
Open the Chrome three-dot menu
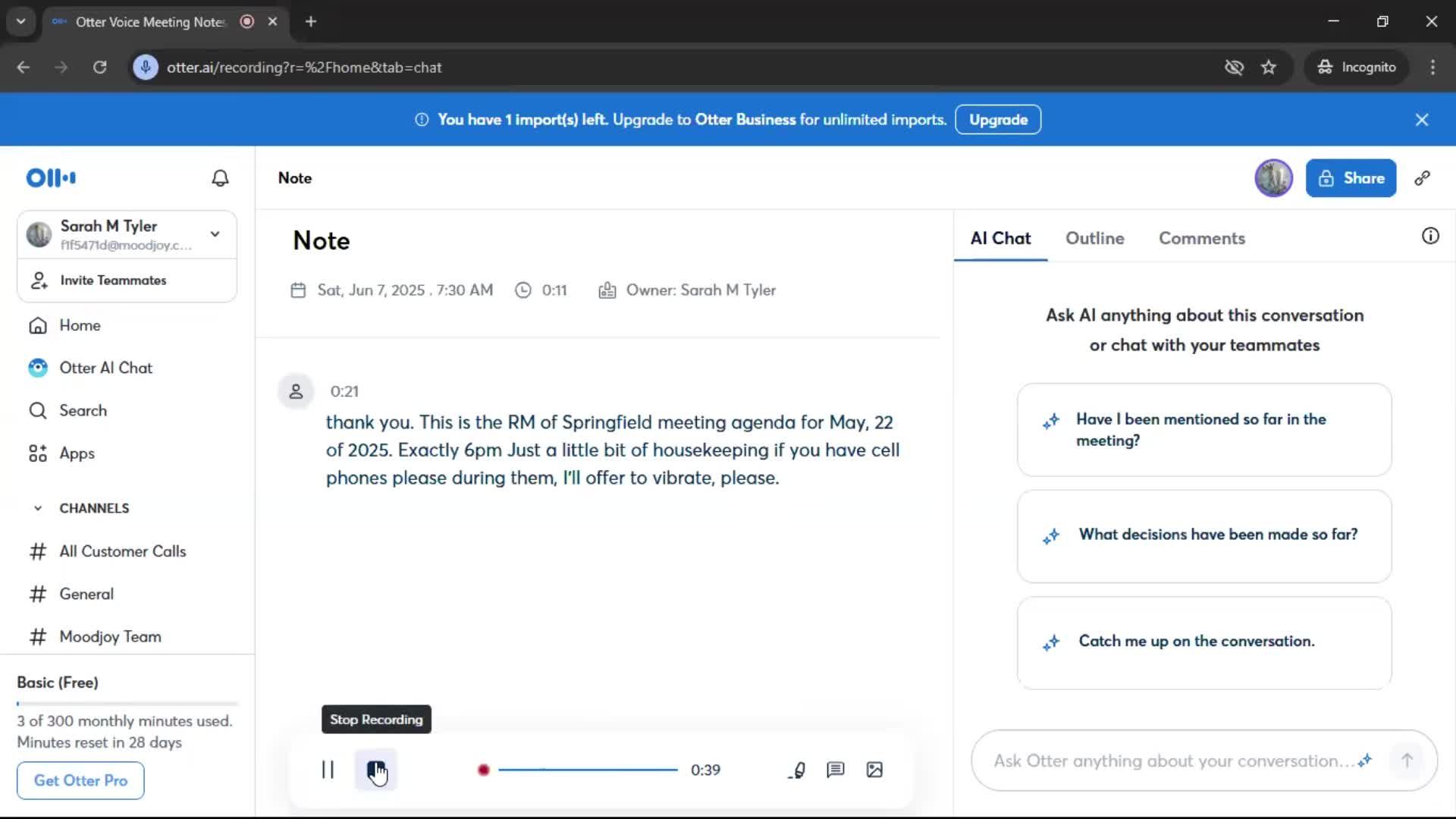coord(1432,67)
